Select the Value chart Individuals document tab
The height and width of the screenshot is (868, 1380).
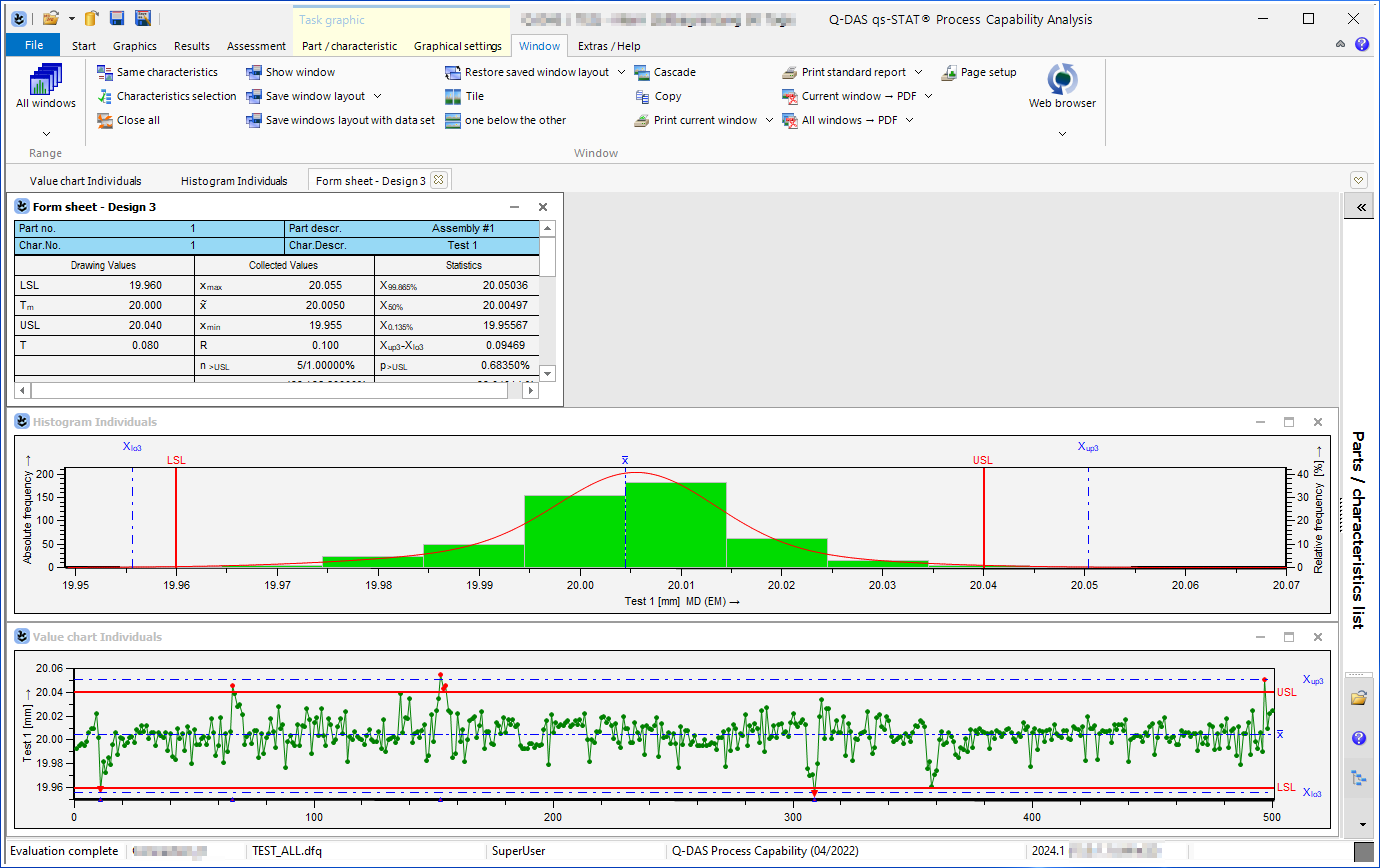[x=86, y=181]
